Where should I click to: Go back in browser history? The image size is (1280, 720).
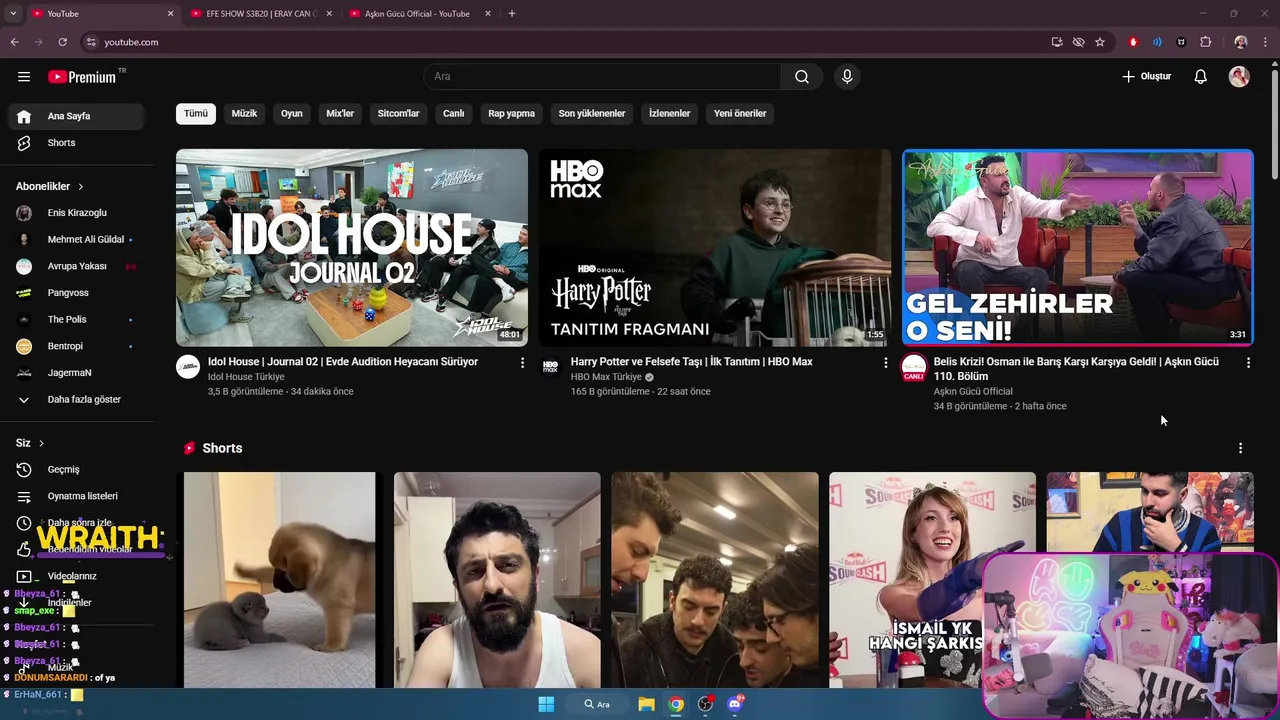14,42
